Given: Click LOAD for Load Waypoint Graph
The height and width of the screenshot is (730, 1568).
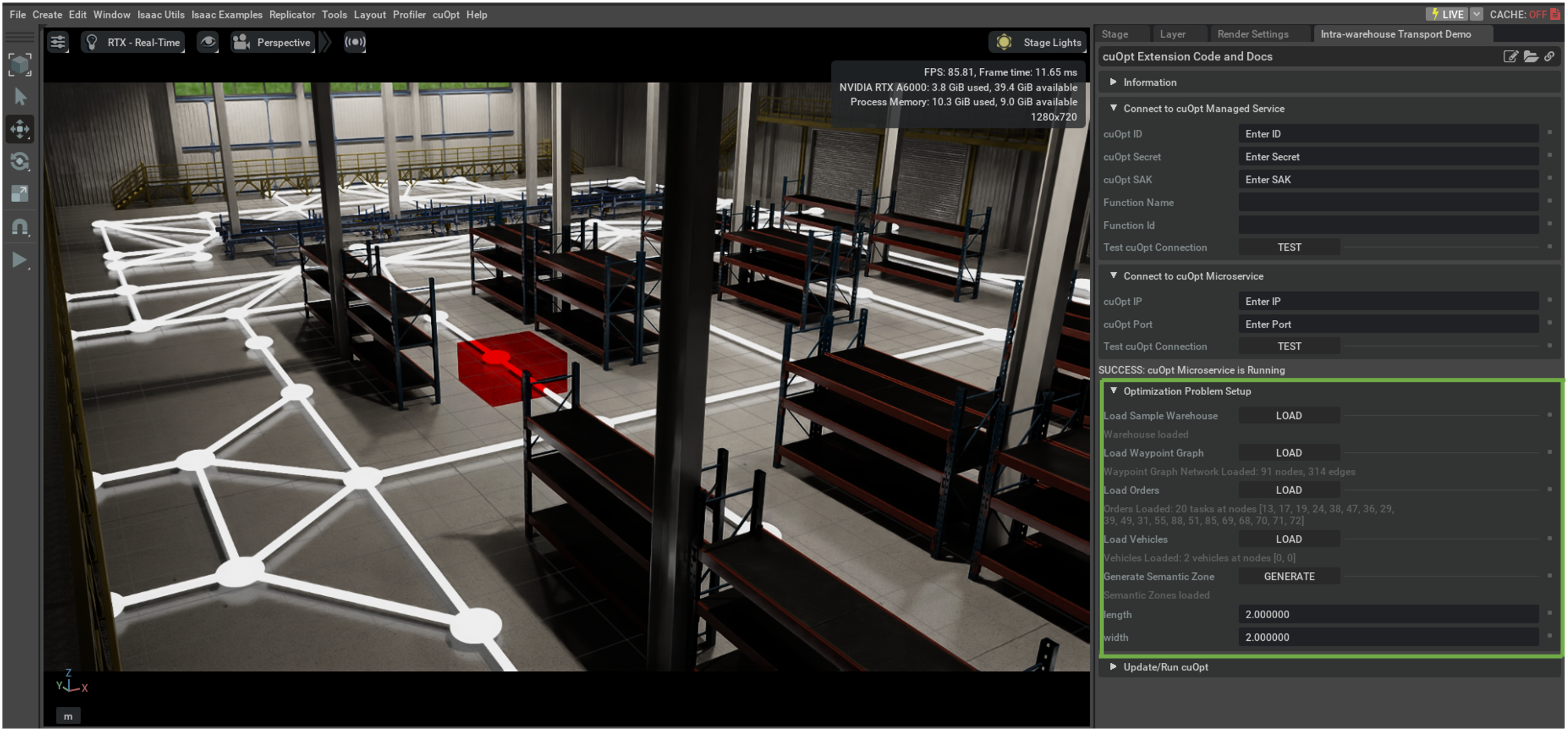Looking at the screenshot, I should 1289,452.
